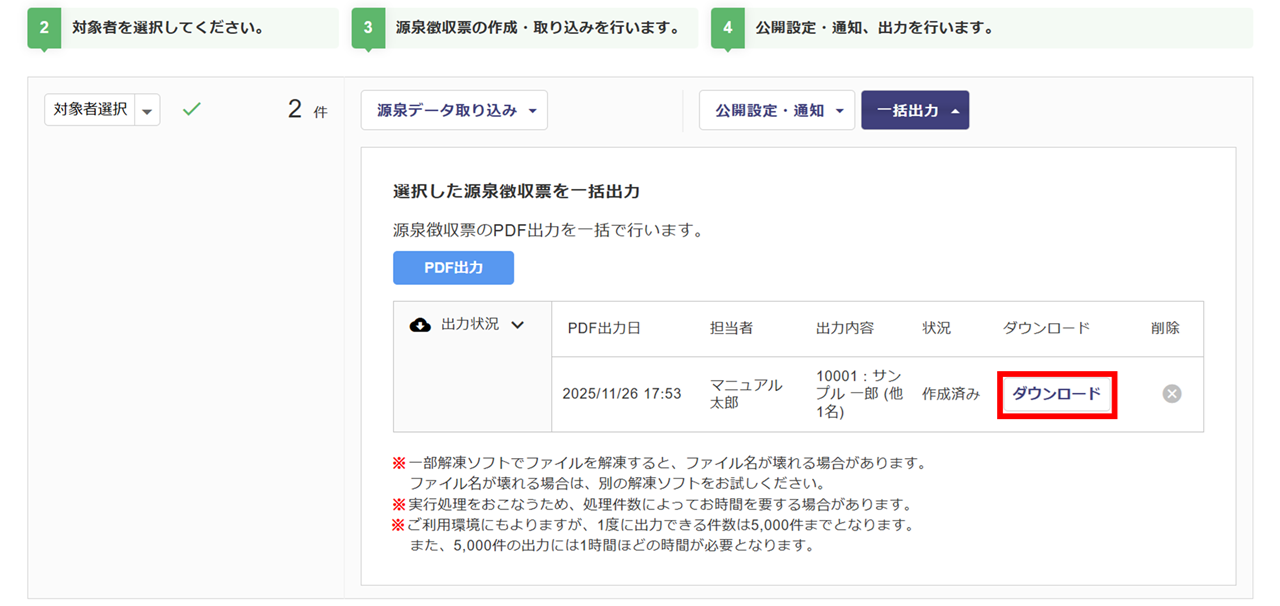Click the green checkmark next to 対象者選択
1280x606 pixels.
[x=192, y=110]
